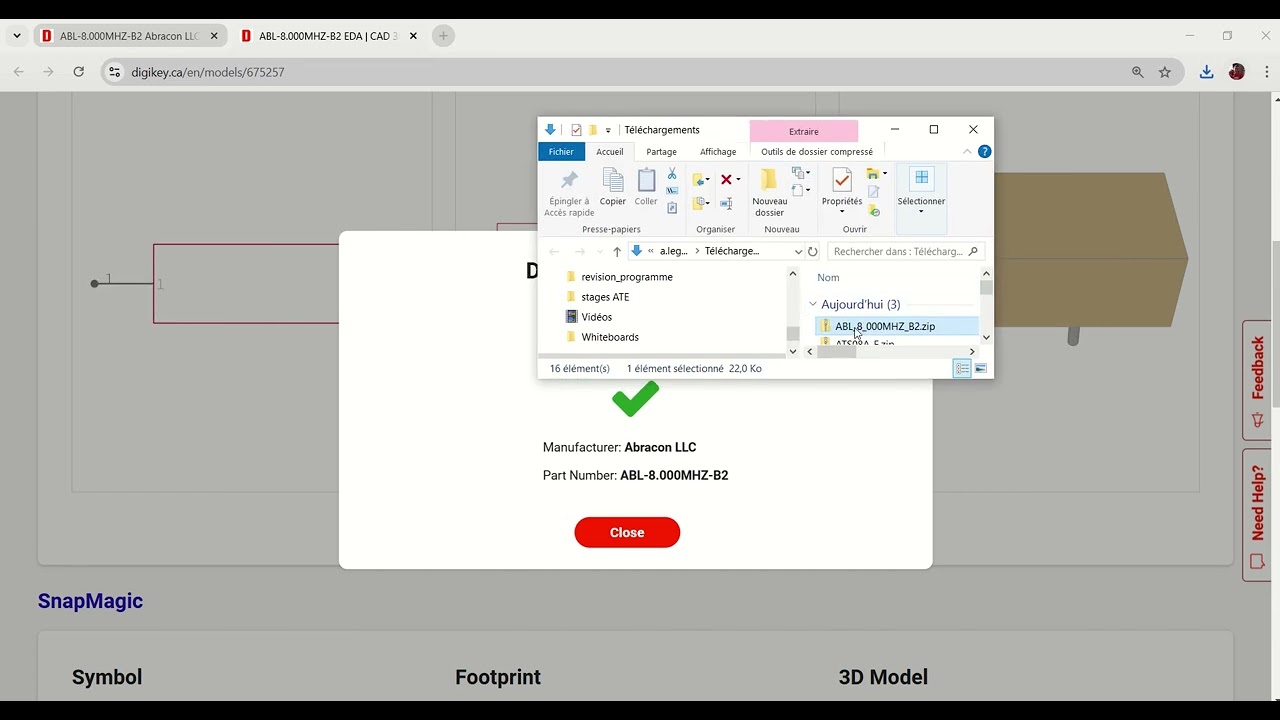Image resolution: width=1280 pixels, height=720 pixels.
Task: Open the Move to dropdown arrow
Action: click(708, 181)
